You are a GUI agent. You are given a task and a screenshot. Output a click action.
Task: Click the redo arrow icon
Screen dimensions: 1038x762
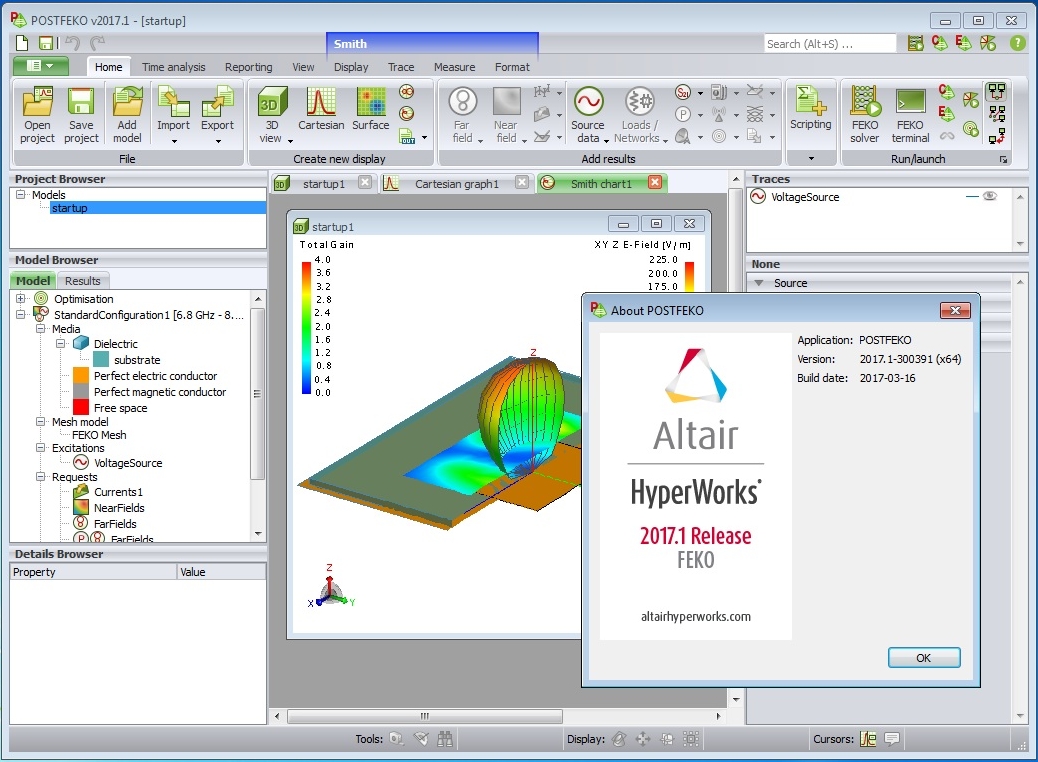[97, 44]
